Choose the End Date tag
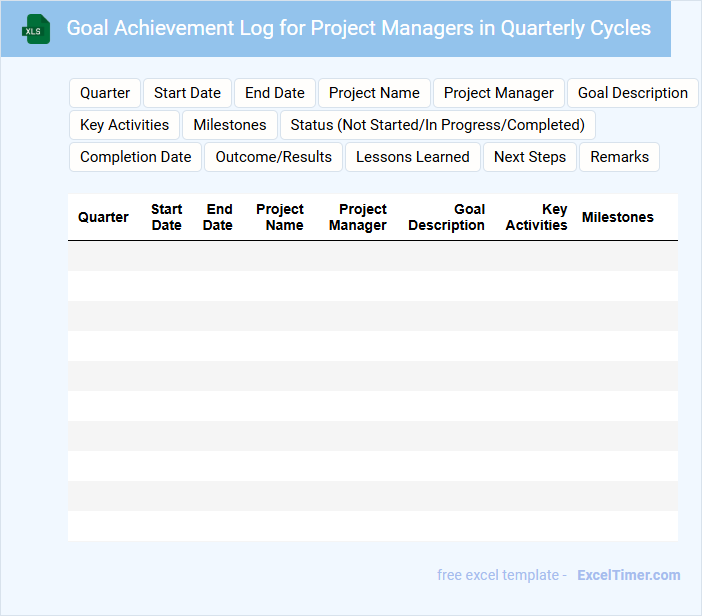Screen dimensions: 702x616 275,93
